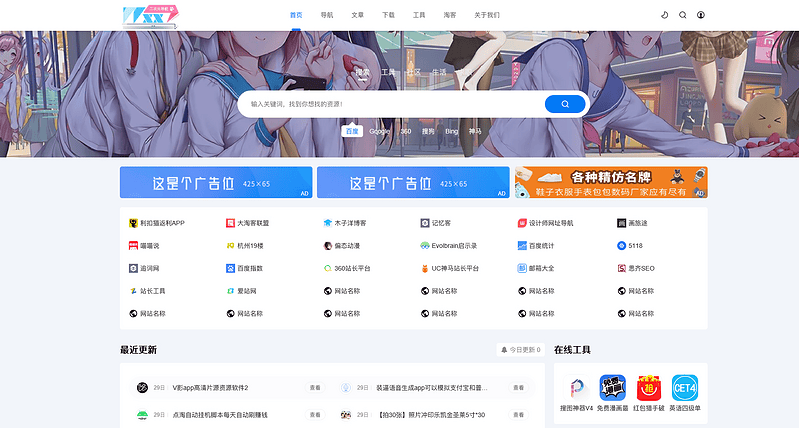
Task: Open the 导航 menu item
Action: pos(327,15)
